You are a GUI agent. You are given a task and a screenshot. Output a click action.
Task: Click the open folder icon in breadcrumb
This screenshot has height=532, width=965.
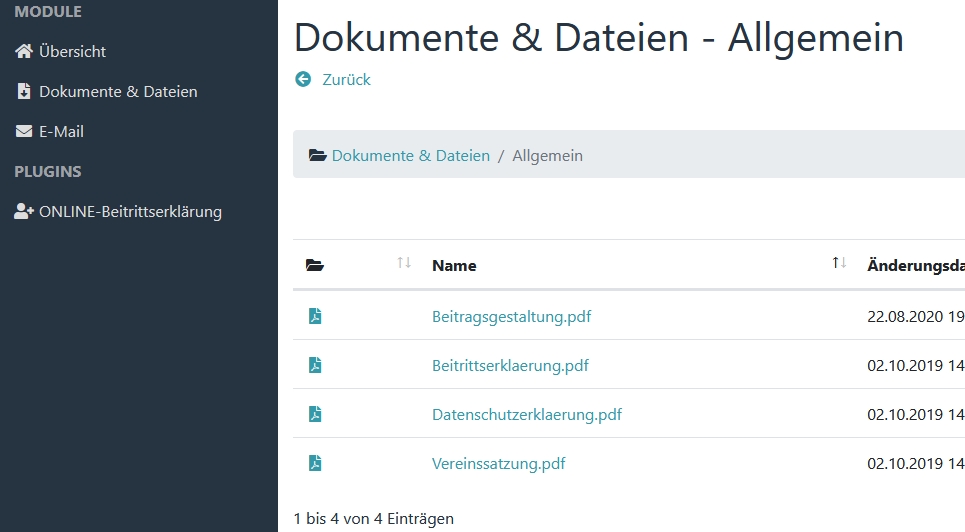318,156
